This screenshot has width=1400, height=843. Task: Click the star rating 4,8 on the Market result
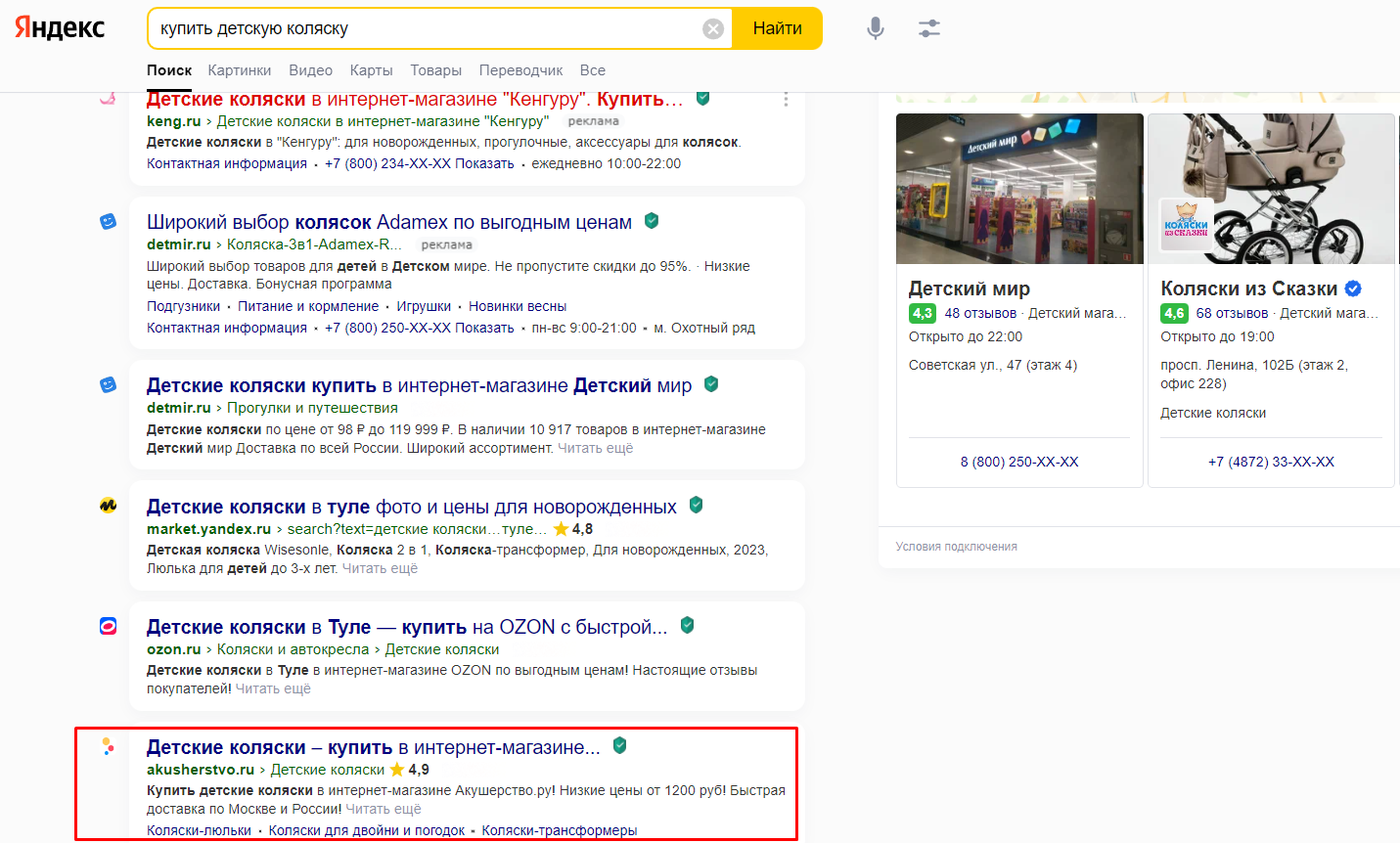(573, 529)
